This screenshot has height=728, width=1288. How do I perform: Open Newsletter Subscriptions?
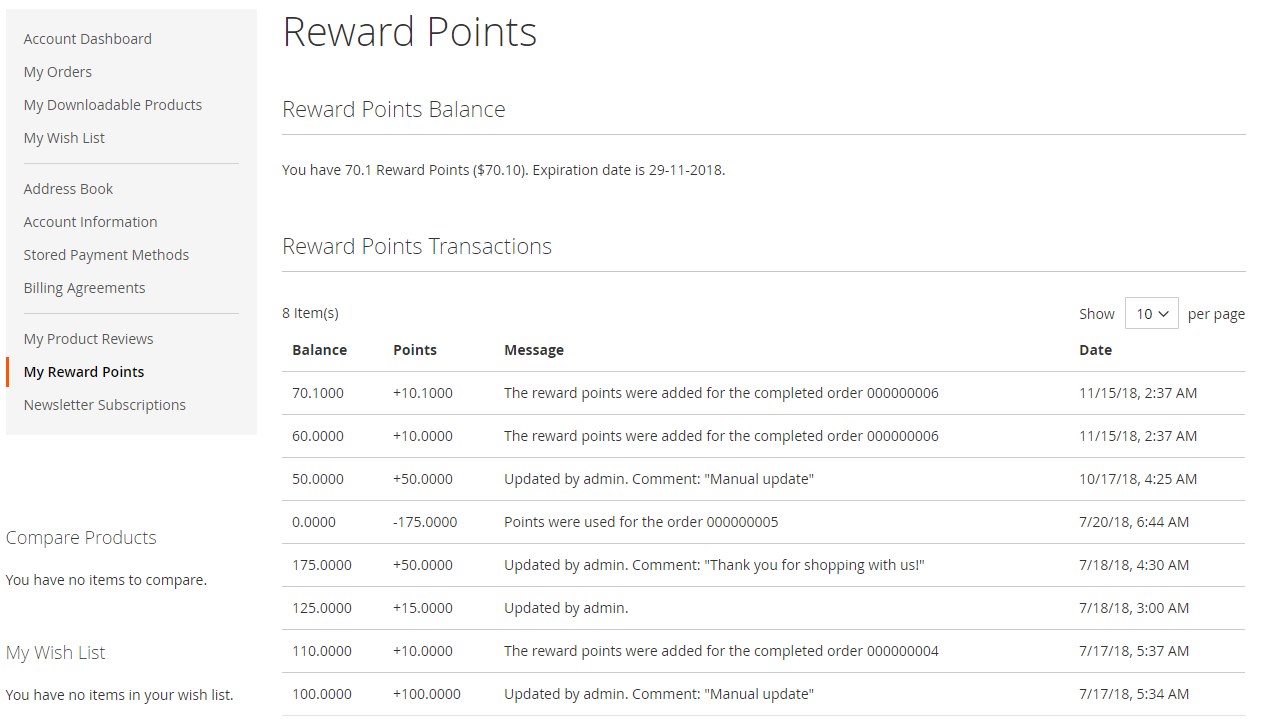click(105, 405)
